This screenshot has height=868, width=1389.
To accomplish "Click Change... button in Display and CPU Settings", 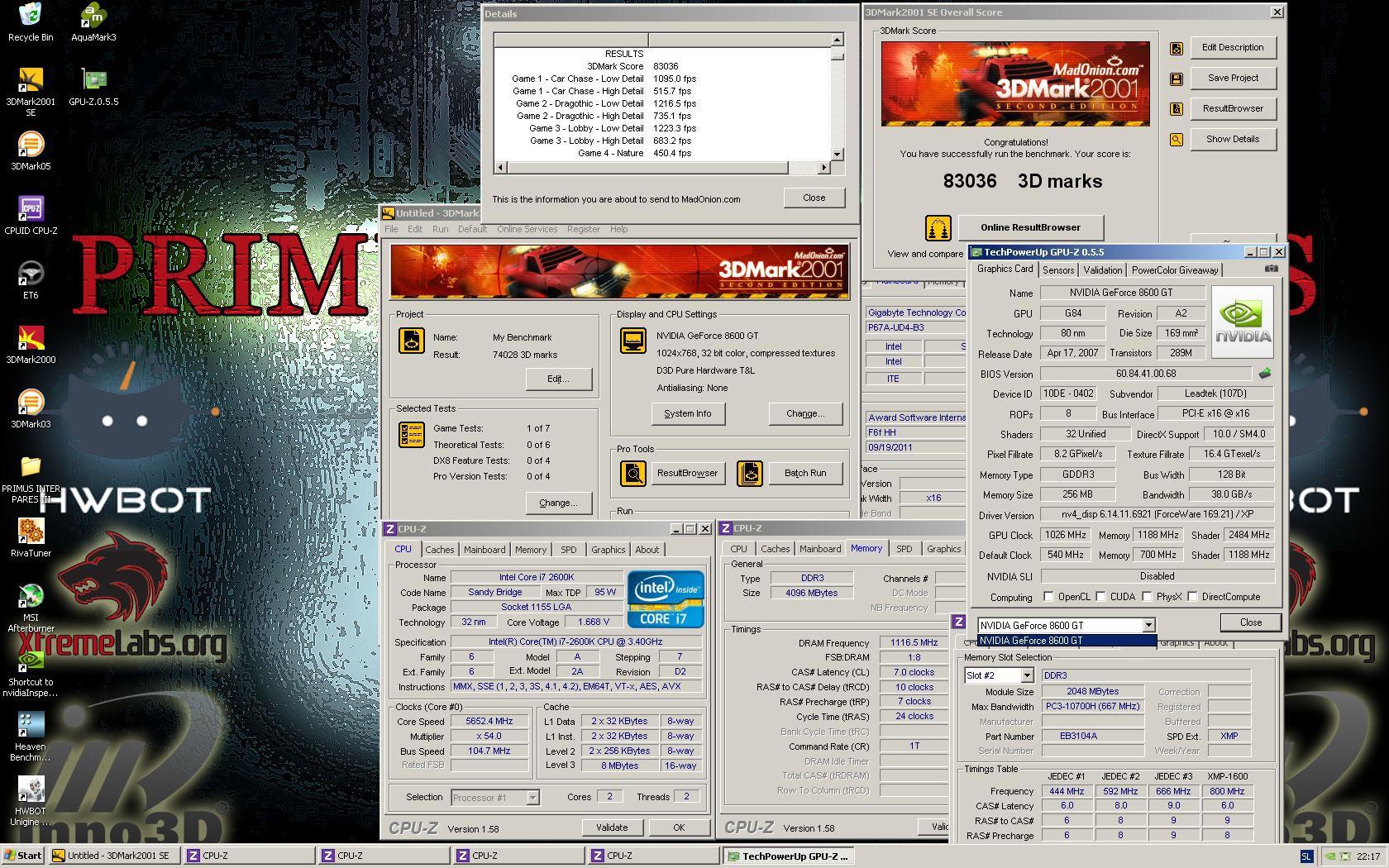I will click(805, 413).
